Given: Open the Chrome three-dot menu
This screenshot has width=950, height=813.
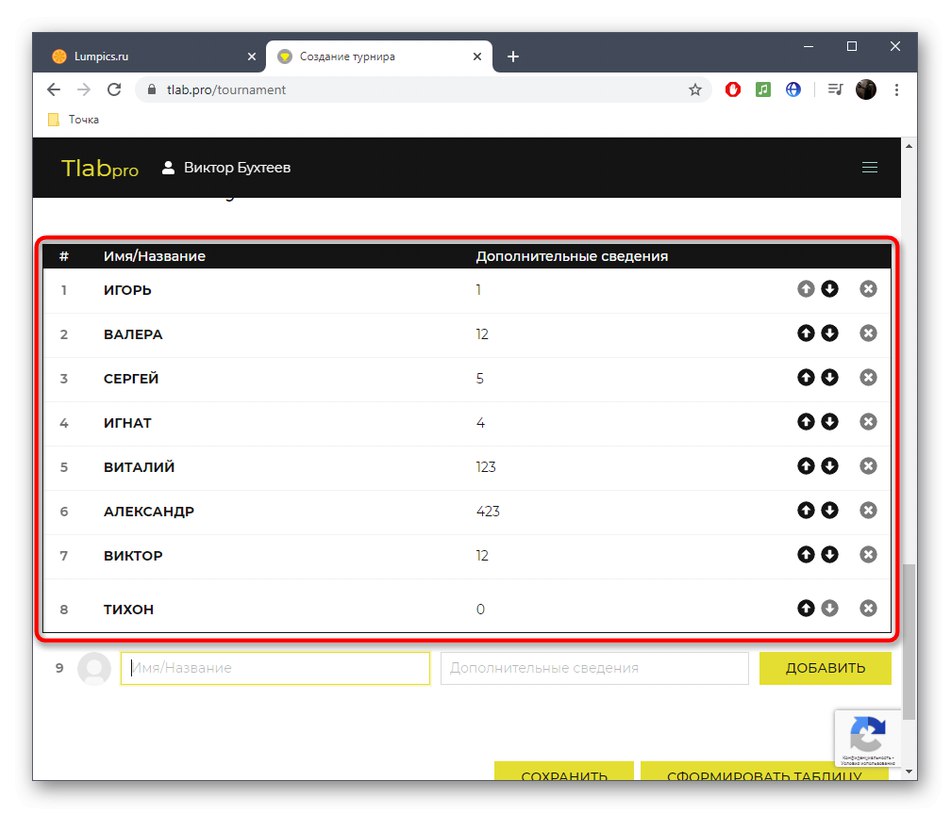Looking at the screenshot, I should pyautogui.click(x=896, y=90).
